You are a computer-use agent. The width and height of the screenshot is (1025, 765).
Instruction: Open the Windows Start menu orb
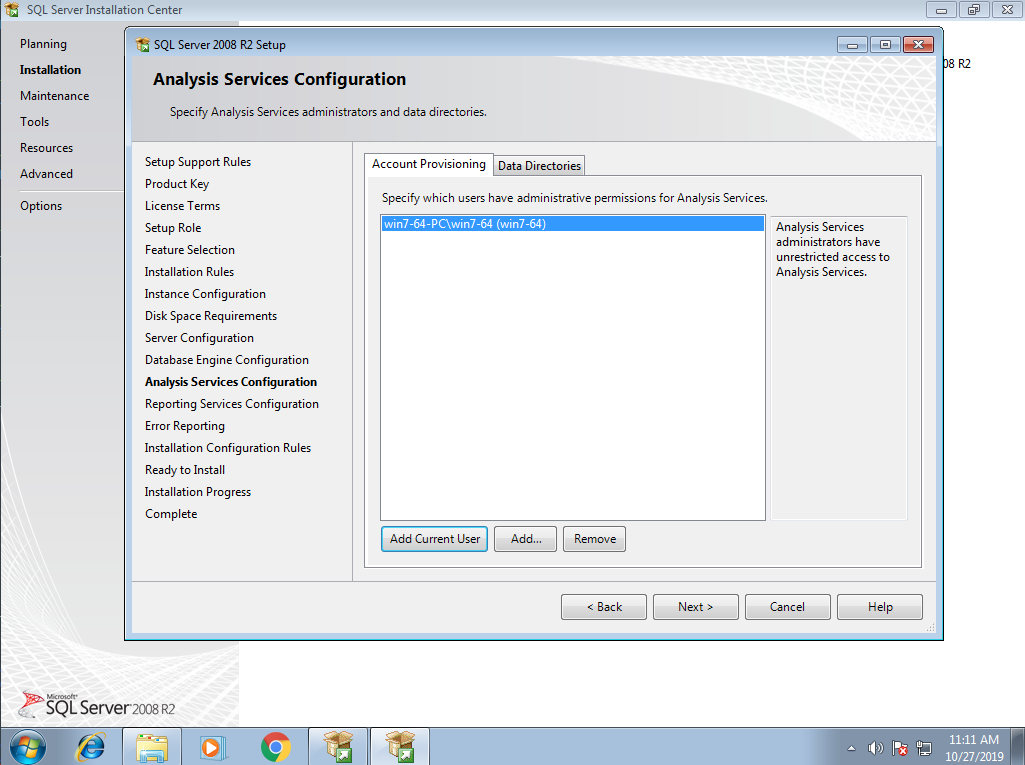click(x=27, y=747)
